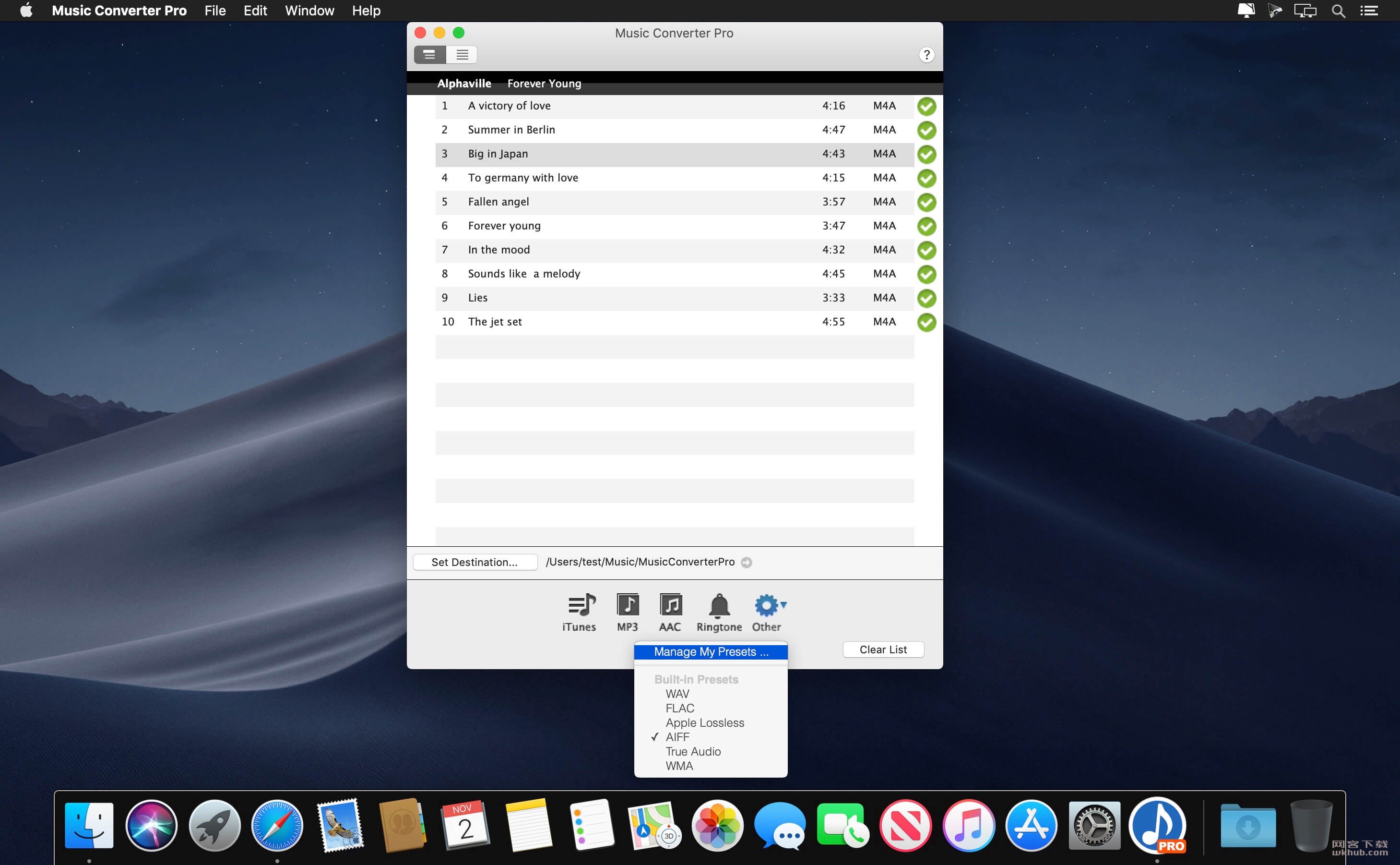Click green checkmark for In the mood
This screenshot has height=865, width=1400.
(x=926, y=251)
